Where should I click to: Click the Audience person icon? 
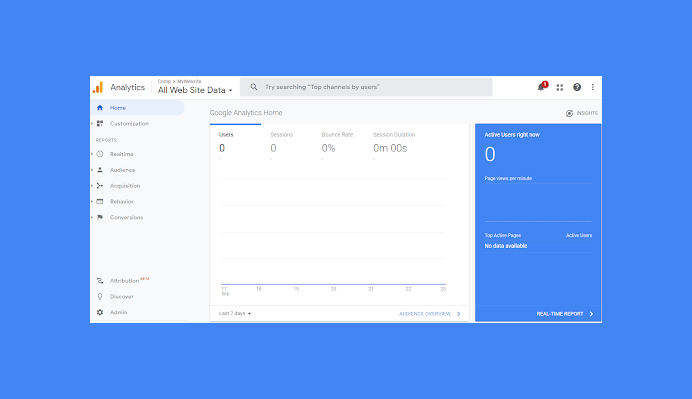tap(100, 170)
